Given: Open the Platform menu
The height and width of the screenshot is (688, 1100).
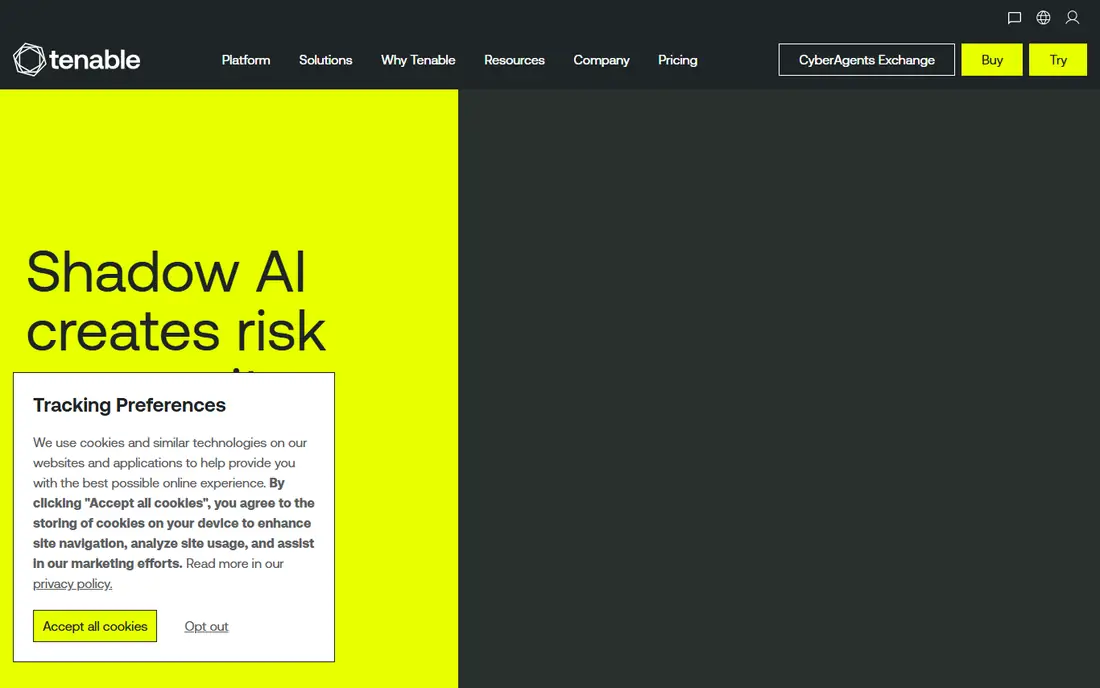Looking at the screenshot, I should click(246, 60).
